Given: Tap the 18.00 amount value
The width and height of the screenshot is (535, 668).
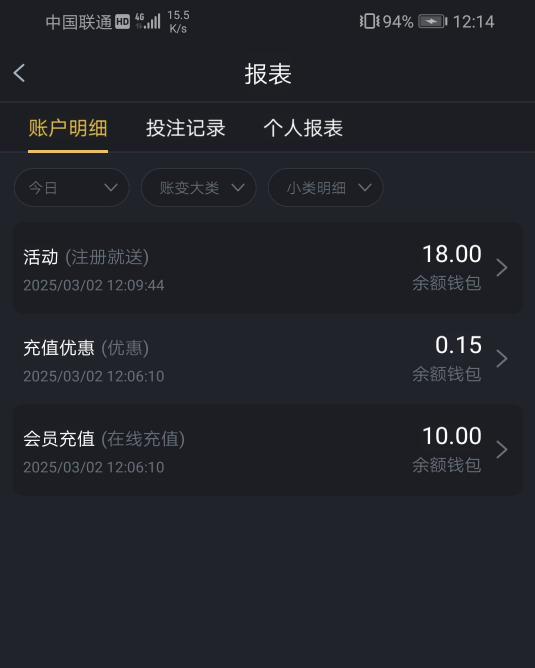Looking at the screenshot, I should (x=452, y=254).
